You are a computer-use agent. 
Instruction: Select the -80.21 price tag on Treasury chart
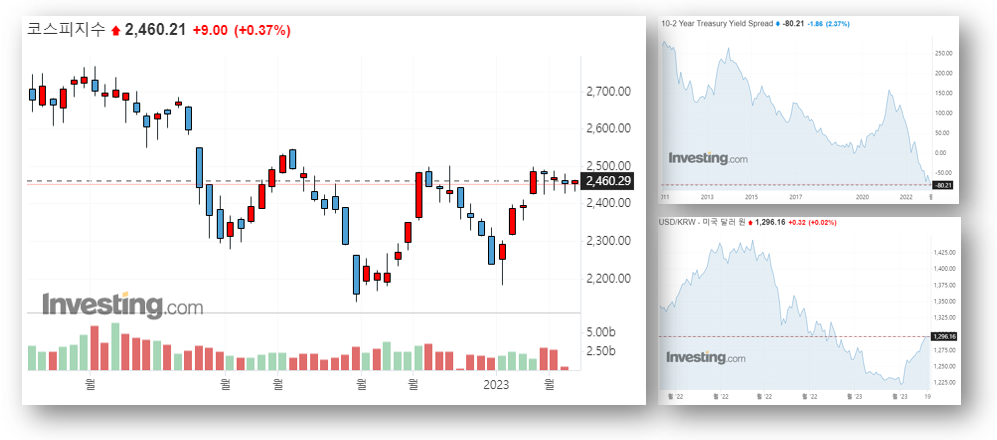coord(943,185)
